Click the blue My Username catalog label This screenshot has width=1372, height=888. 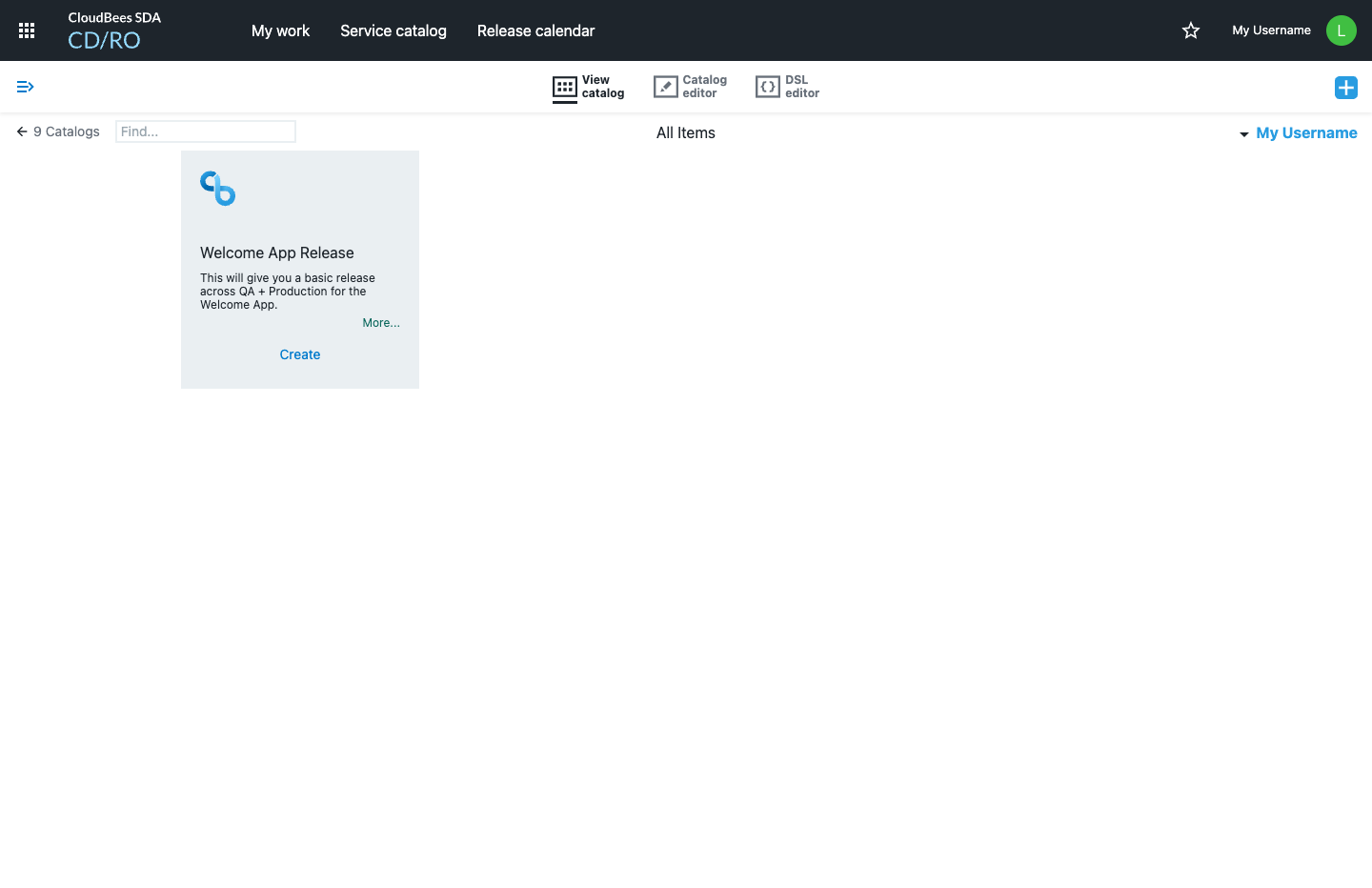[1306, 133]
